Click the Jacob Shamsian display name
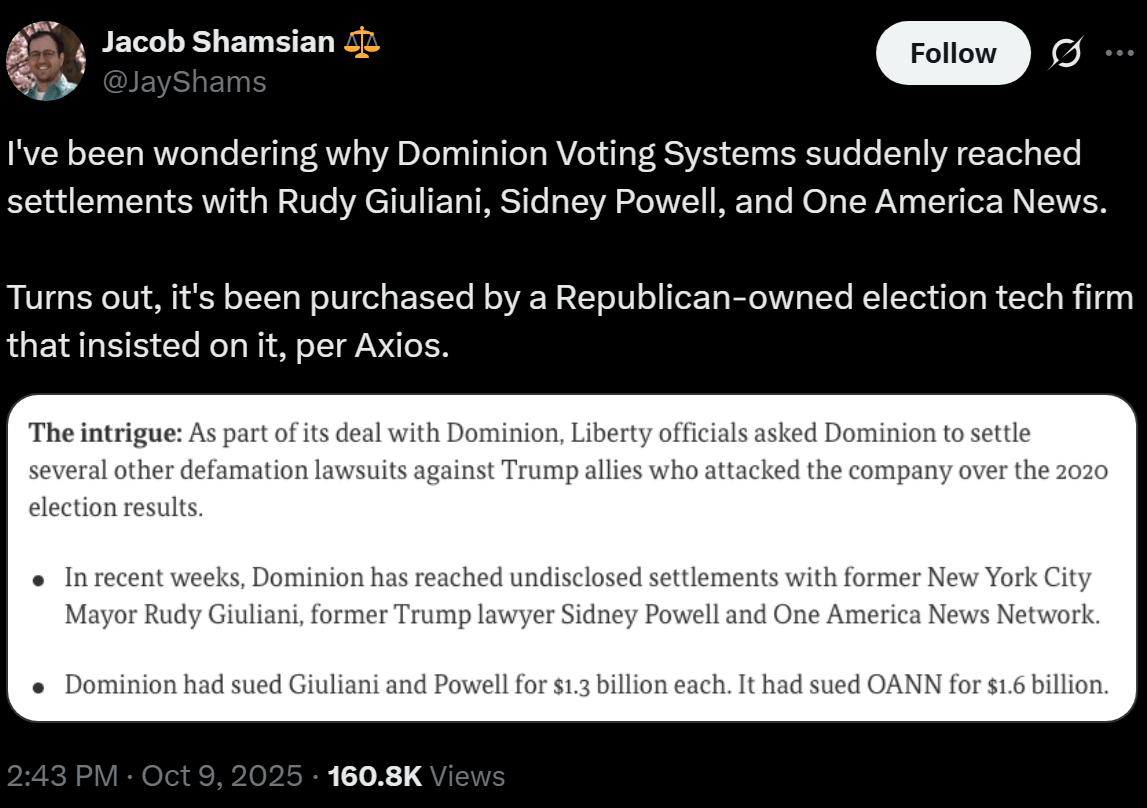Screen dimensions: 1147x808 (x=217, y=43)
